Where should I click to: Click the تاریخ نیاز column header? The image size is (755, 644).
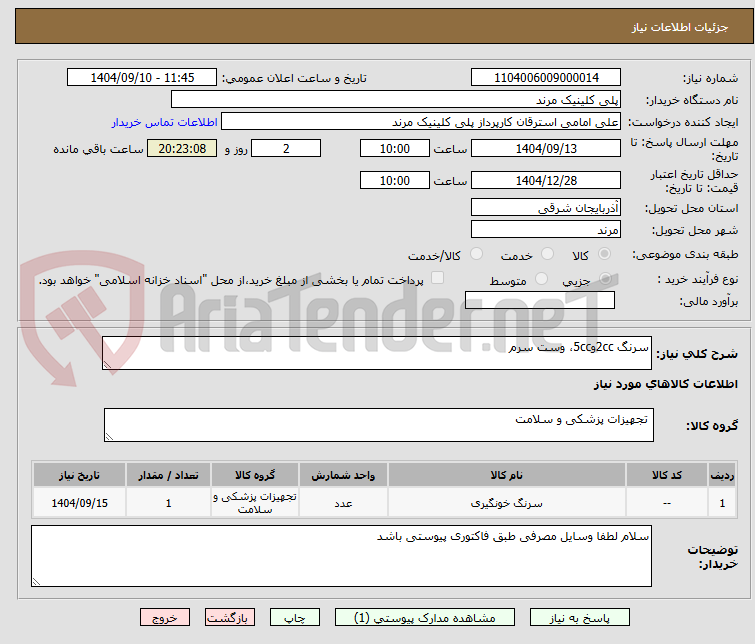pos(79,475)
